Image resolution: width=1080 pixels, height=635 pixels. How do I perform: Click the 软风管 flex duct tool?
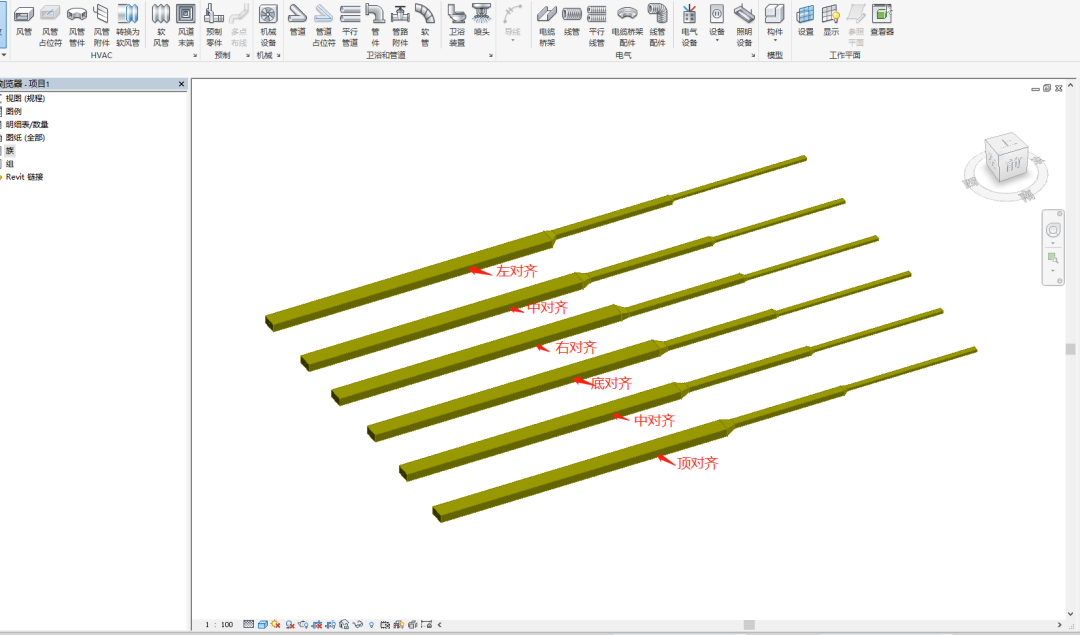pyautogui.click(x=161, y=22)
